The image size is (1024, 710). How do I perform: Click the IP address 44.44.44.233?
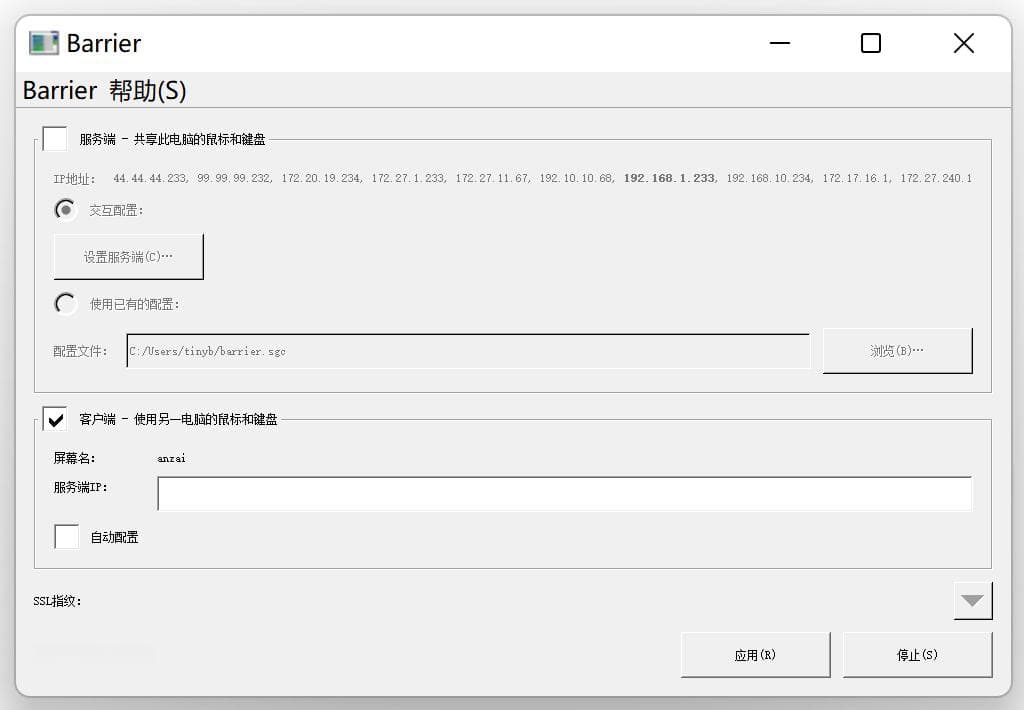(x=150, y=178)
